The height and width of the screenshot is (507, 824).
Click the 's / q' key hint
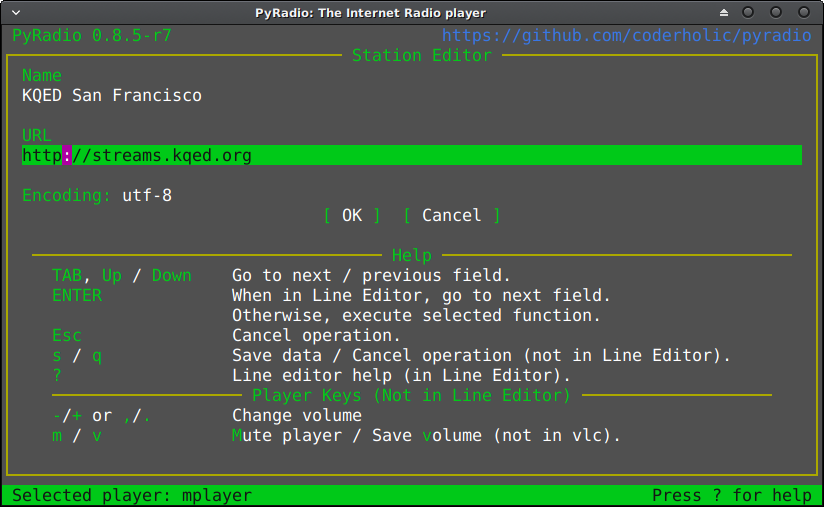pyautogui.click(x=77, y=356)
